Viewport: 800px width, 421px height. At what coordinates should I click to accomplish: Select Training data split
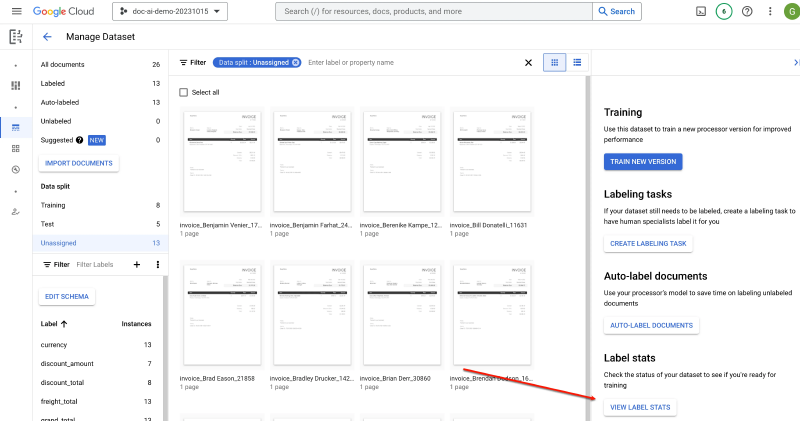click(x=100, y=205)
